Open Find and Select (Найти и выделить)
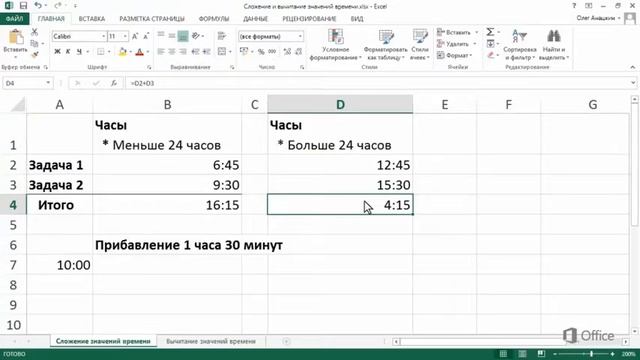Screen dimensions: 640x360 tap(553, 45)
